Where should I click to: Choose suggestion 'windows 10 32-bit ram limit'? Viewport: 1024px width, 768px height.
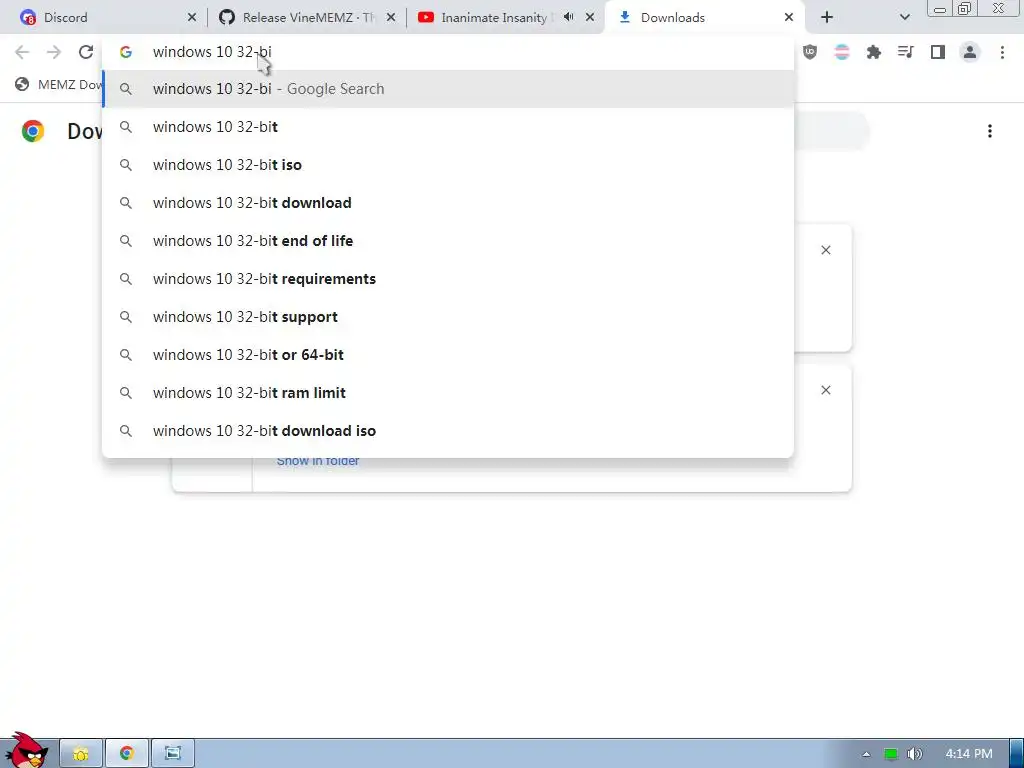[448, 392]
